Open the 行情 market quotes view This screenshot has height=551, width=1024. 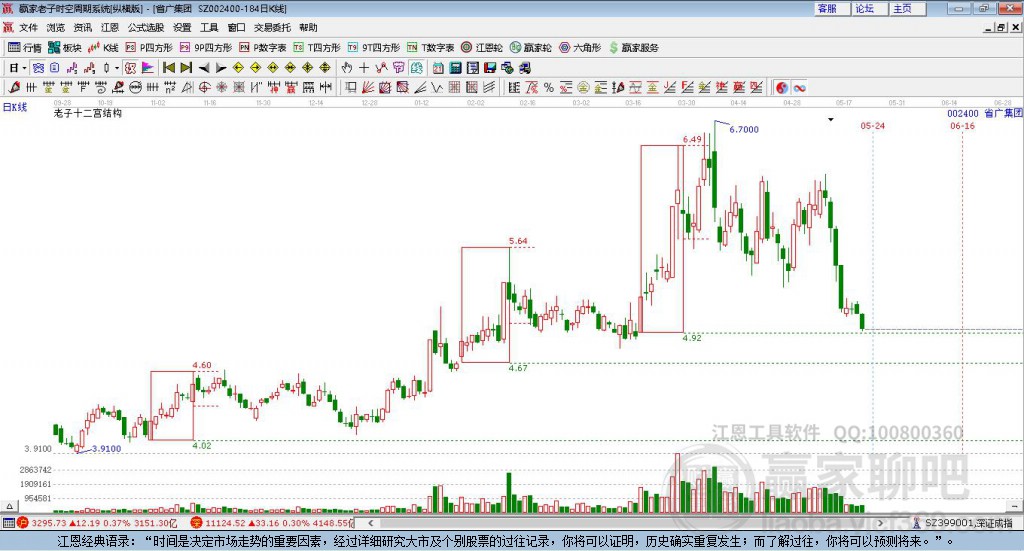click(x=25, y=48)
